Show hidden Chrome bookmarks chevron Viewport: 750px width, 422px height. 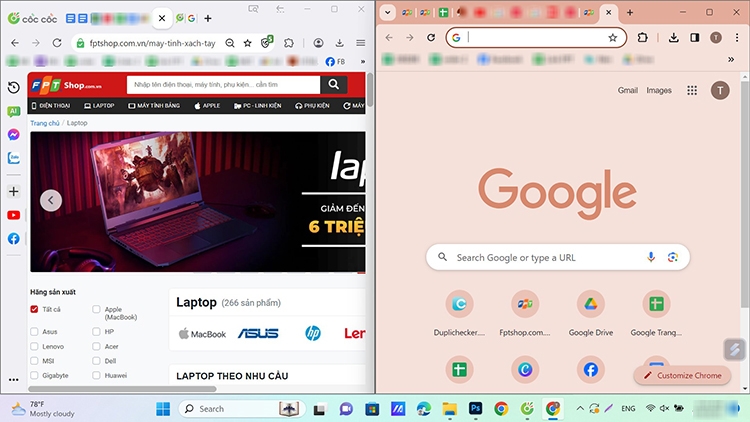coord(731,59)
